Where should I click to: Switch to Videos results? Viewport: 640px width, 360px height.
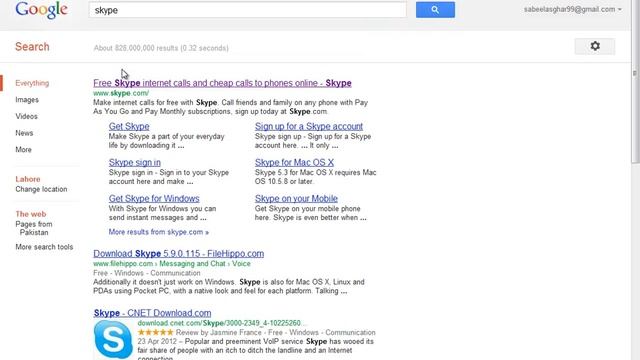[26, 116]
